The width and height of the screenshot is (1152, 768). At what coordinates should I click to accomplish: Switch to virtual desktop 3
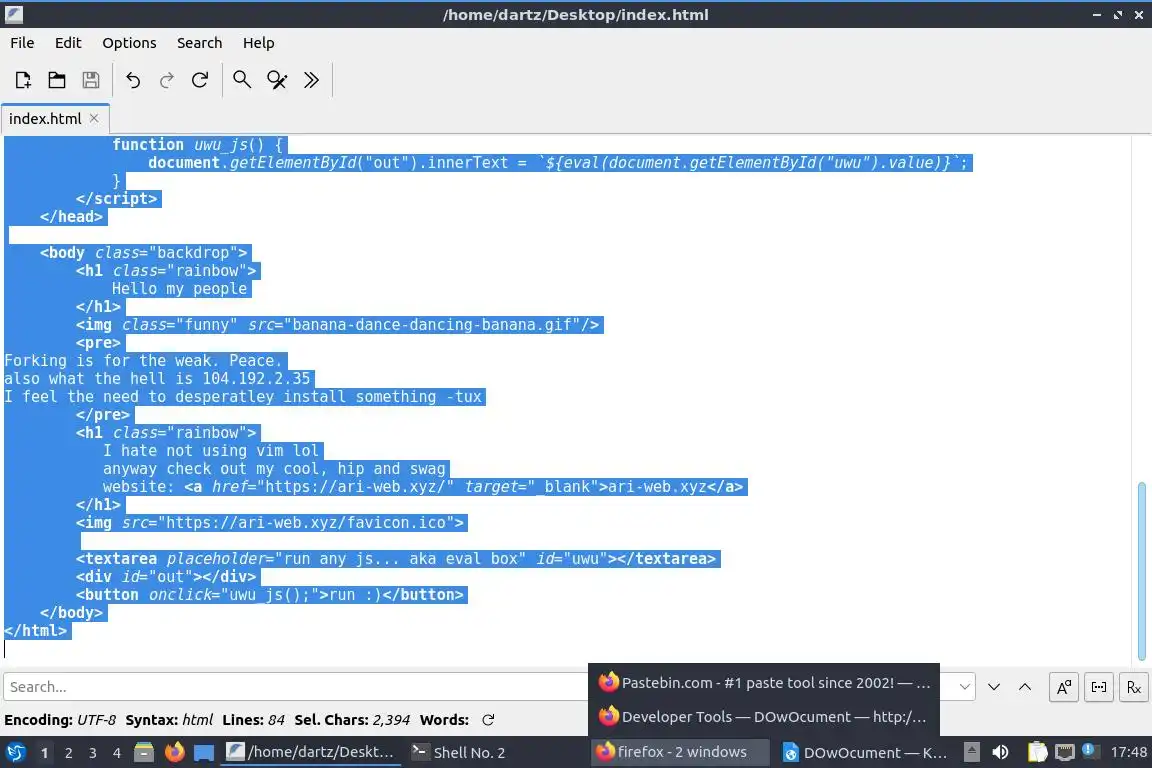pos(93,753)
